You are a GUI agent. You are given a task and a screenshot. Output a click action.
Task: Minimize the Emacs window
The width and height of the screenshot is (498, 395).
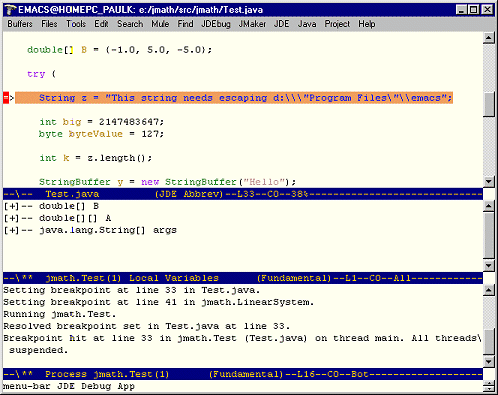pos(461,10)
